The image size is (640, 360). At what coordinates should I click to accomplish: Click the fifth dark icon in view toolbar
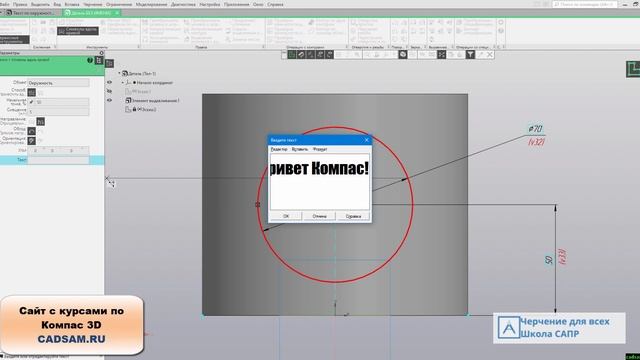point(329,54)
